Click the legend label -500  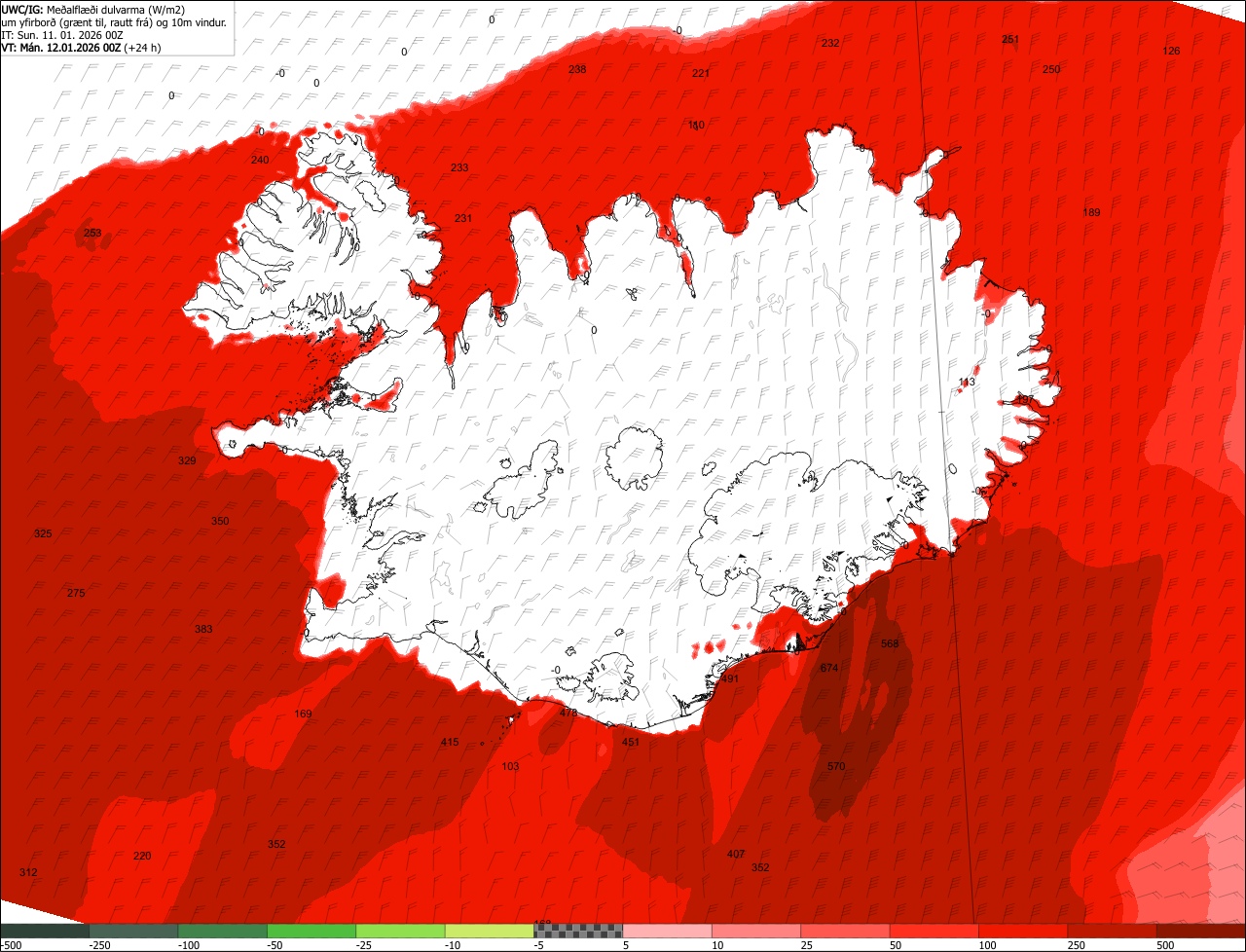pyautogui.click(x=11, y=945)
